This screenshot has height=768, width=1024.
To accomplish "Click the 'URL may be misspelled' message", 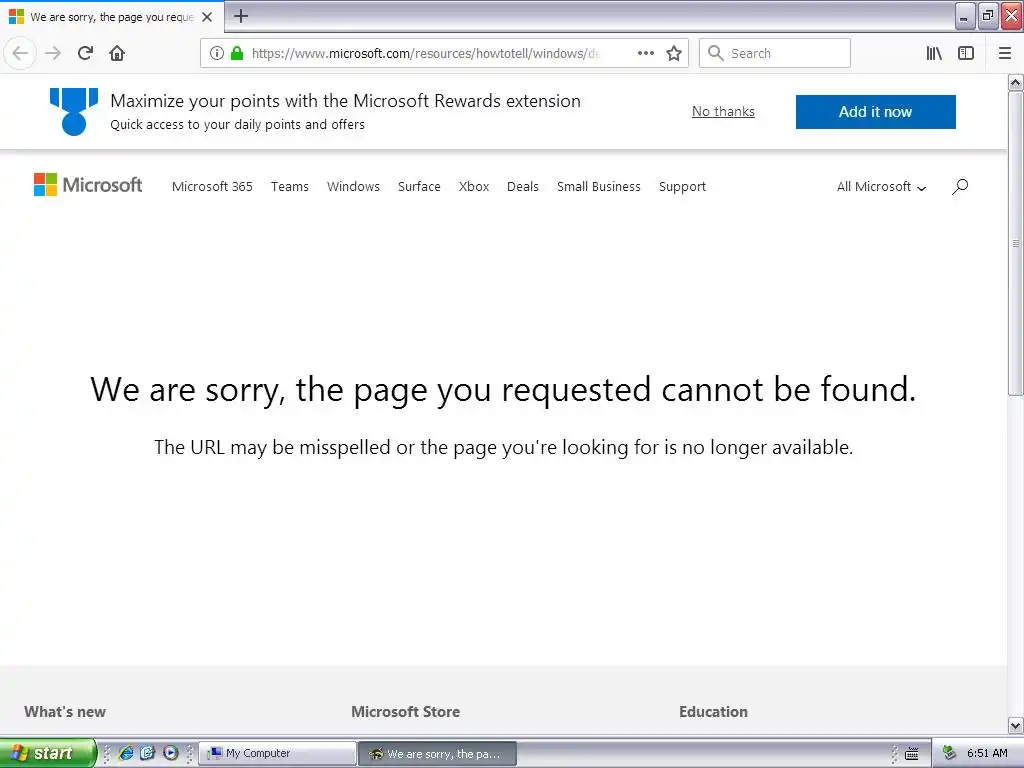I will (504, 447).
